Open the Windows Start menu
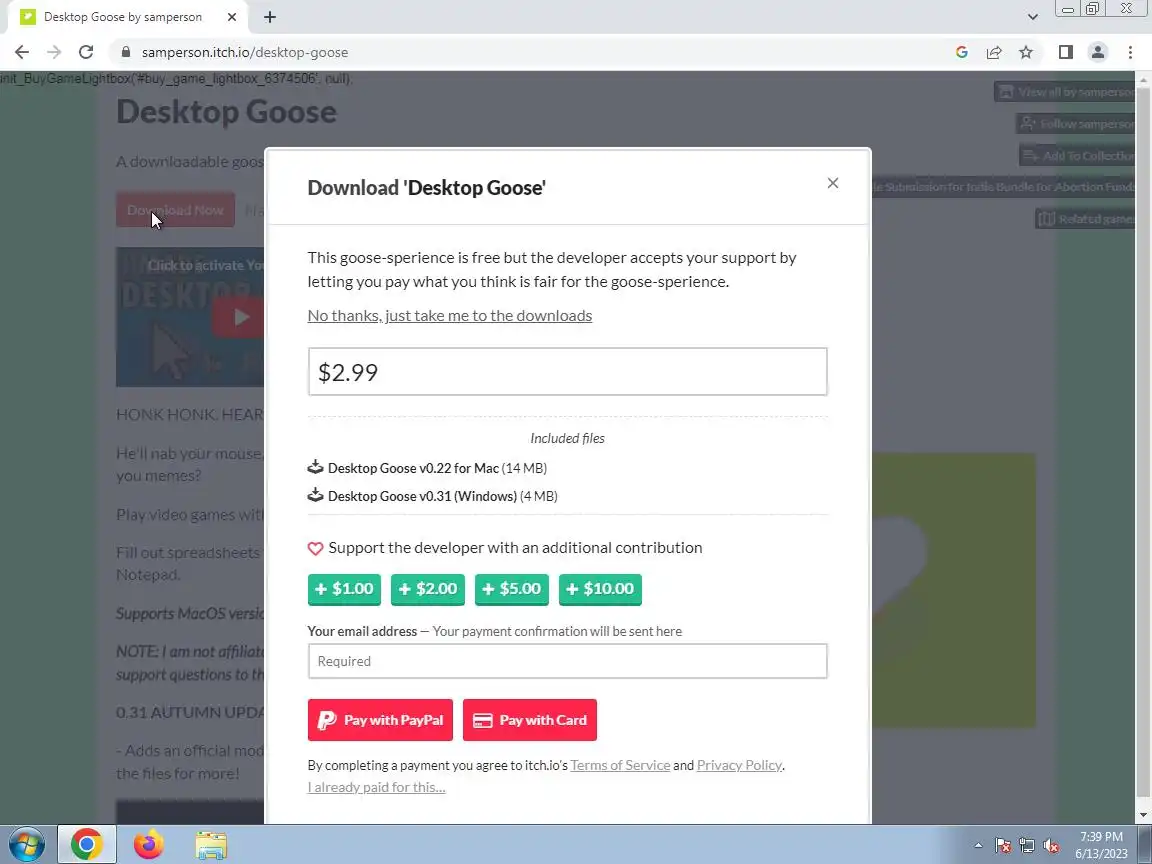 click(26, 844)
